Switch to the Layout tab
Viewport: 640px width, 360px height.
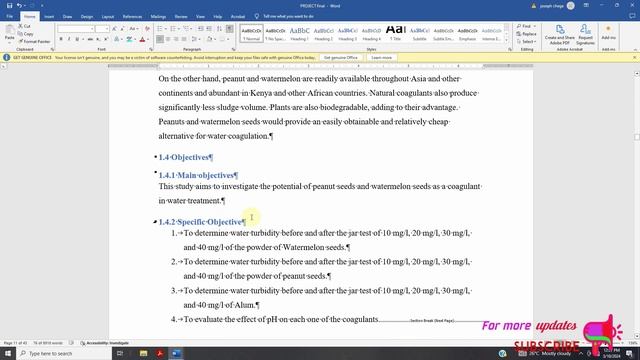108,16
